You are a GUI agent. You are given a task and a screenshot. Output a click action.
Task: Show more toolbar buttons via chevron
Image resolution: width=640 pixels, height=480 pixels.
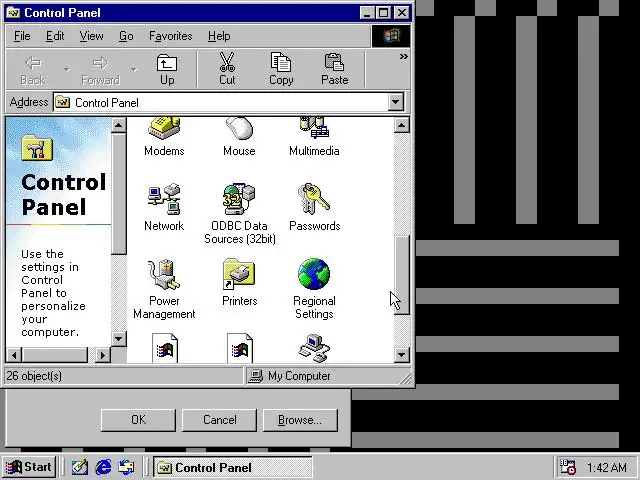[403, 57]
